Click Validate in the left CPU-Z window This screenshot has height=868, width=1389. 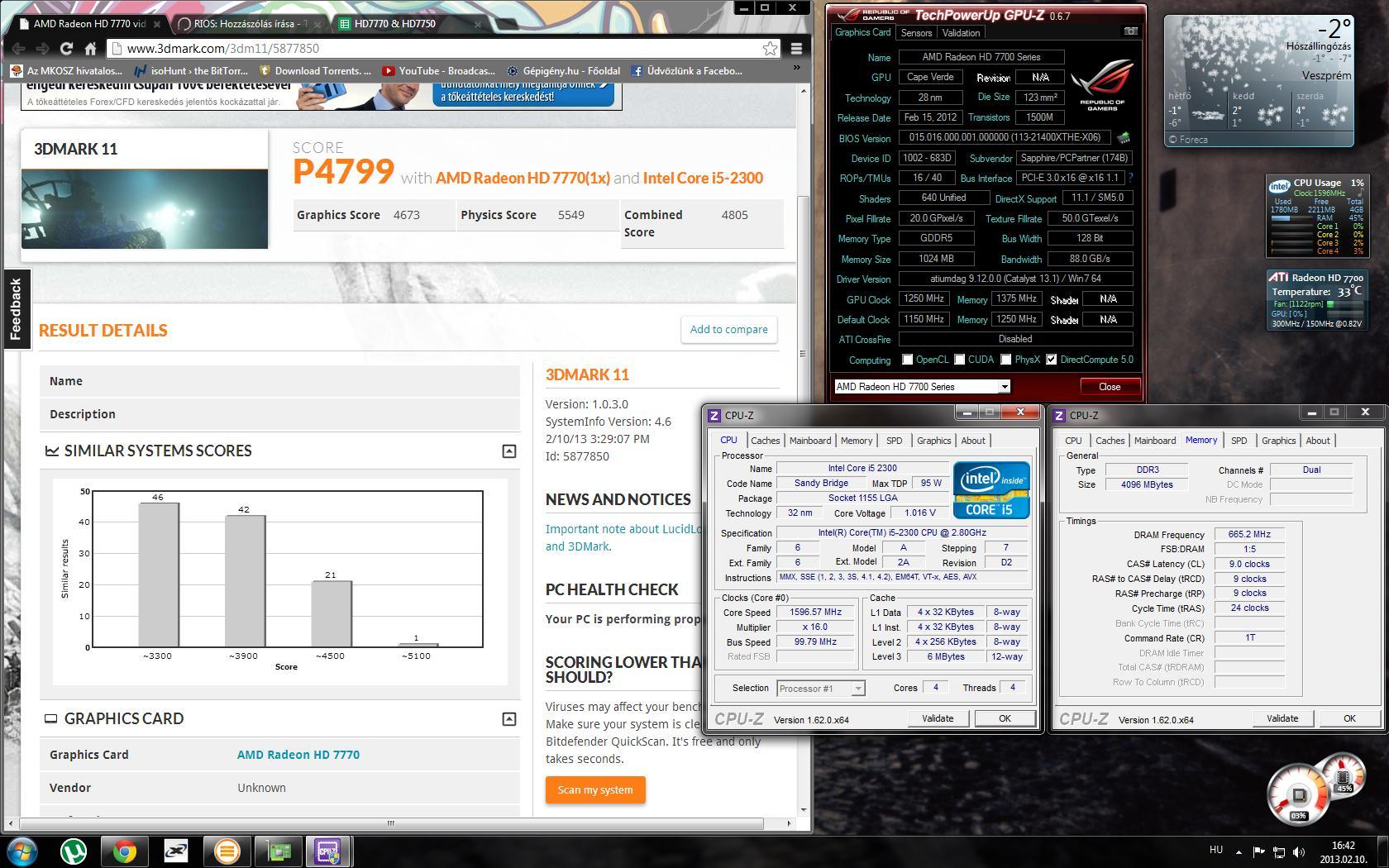(938, 718)
